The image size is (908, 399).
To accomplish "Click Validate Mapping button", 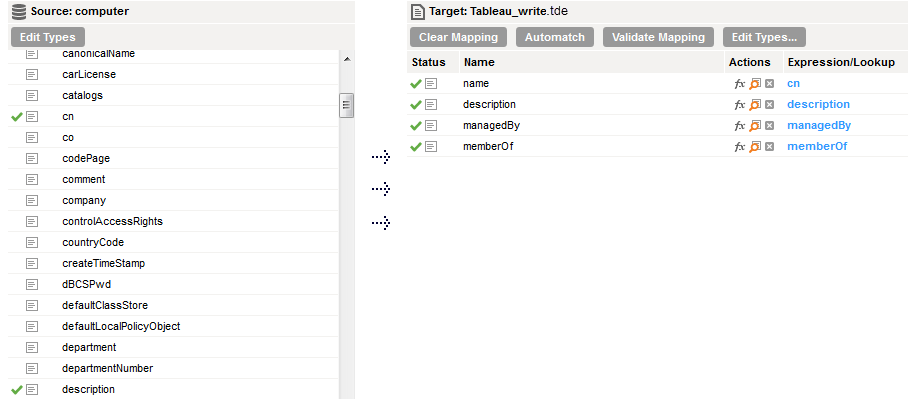I will [658, 37].
